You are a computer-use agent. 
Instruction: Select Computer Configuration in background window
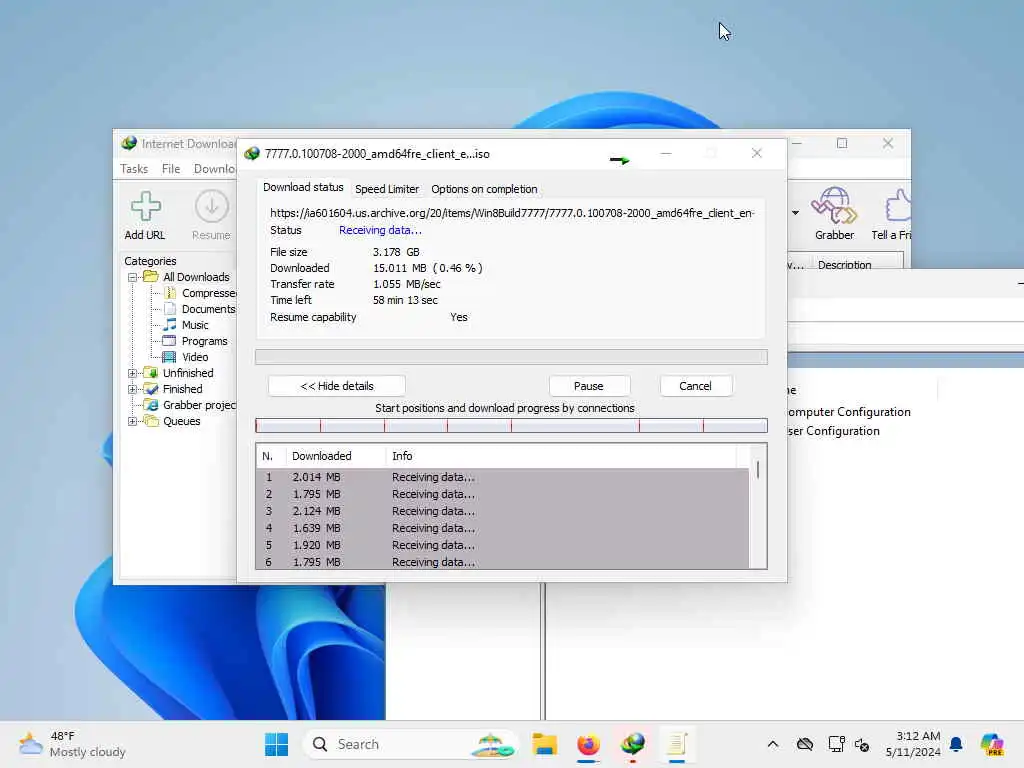pyautogui.click(x=849, y=412)
